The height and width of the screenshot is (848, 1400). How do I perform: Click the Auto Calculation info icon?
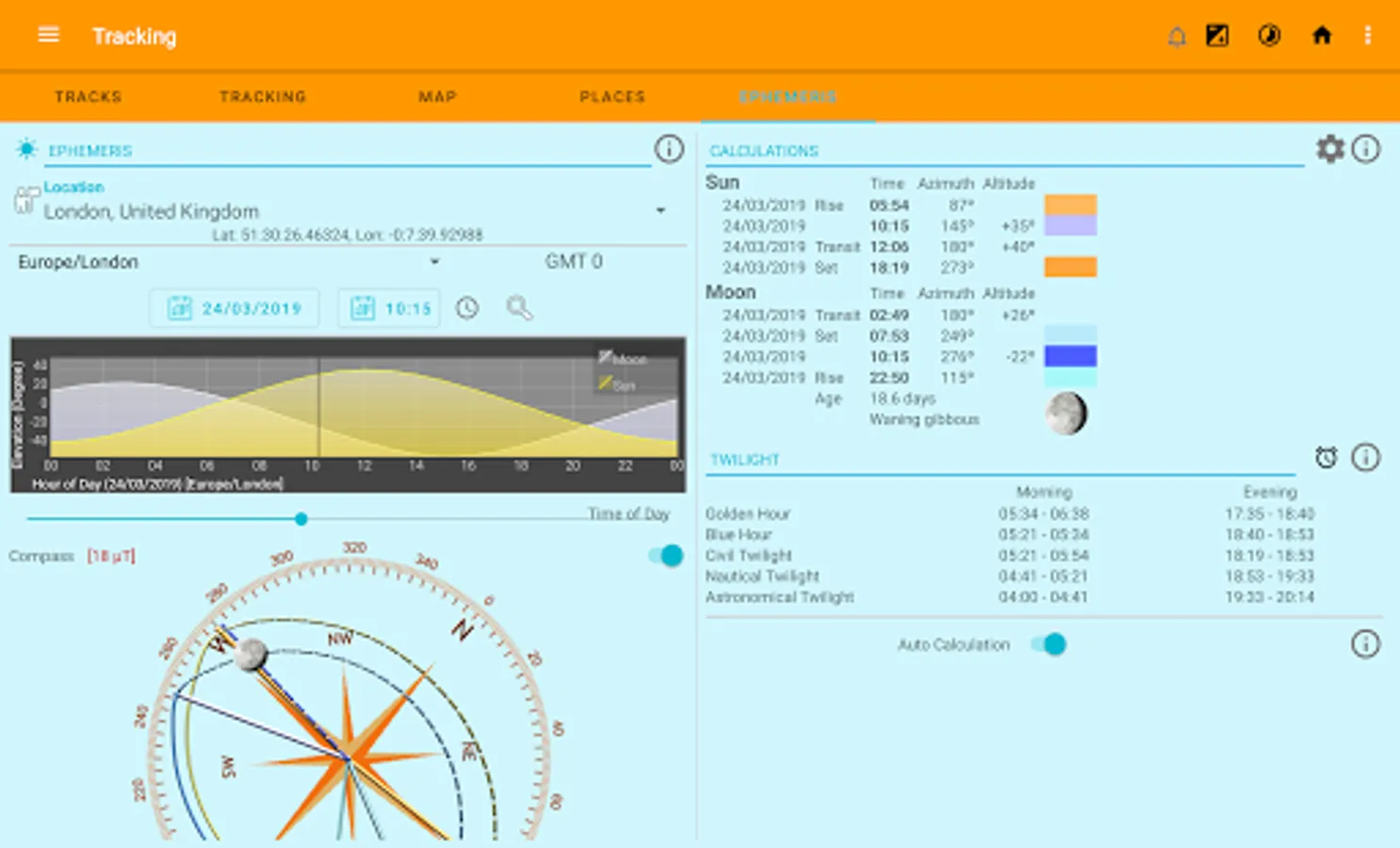[x=1366, y=644]
